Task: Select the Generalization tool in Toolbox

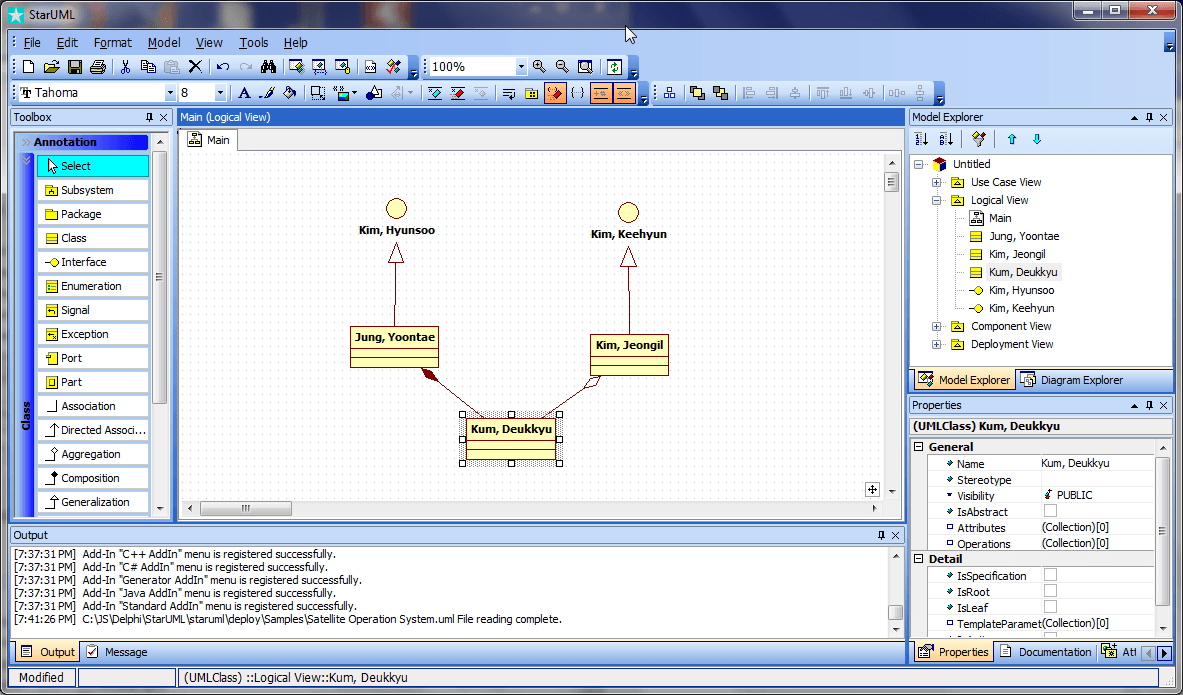Action: point(92,502)
